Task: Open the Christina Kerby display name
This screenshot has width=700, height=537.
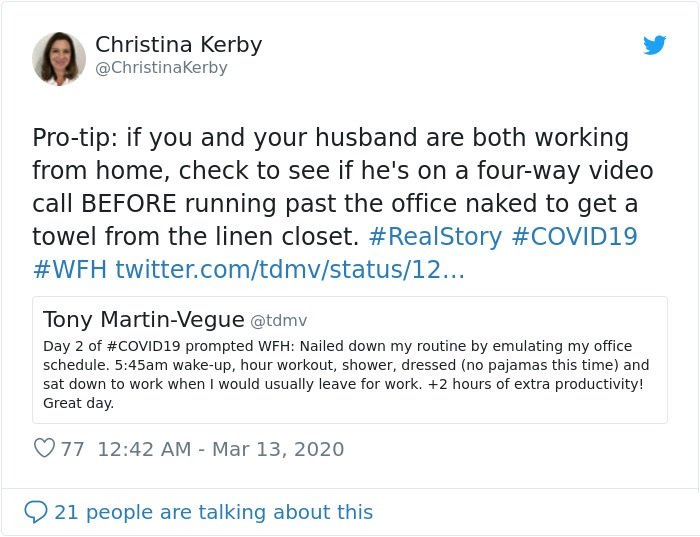Action: (179, 44)
